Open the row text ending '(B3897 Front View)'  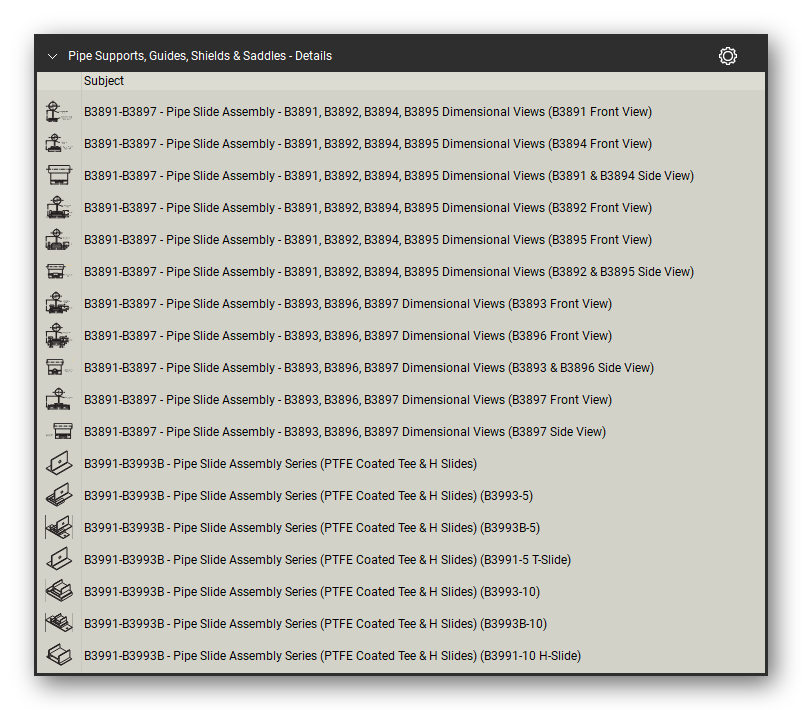(x=348, y=400)
